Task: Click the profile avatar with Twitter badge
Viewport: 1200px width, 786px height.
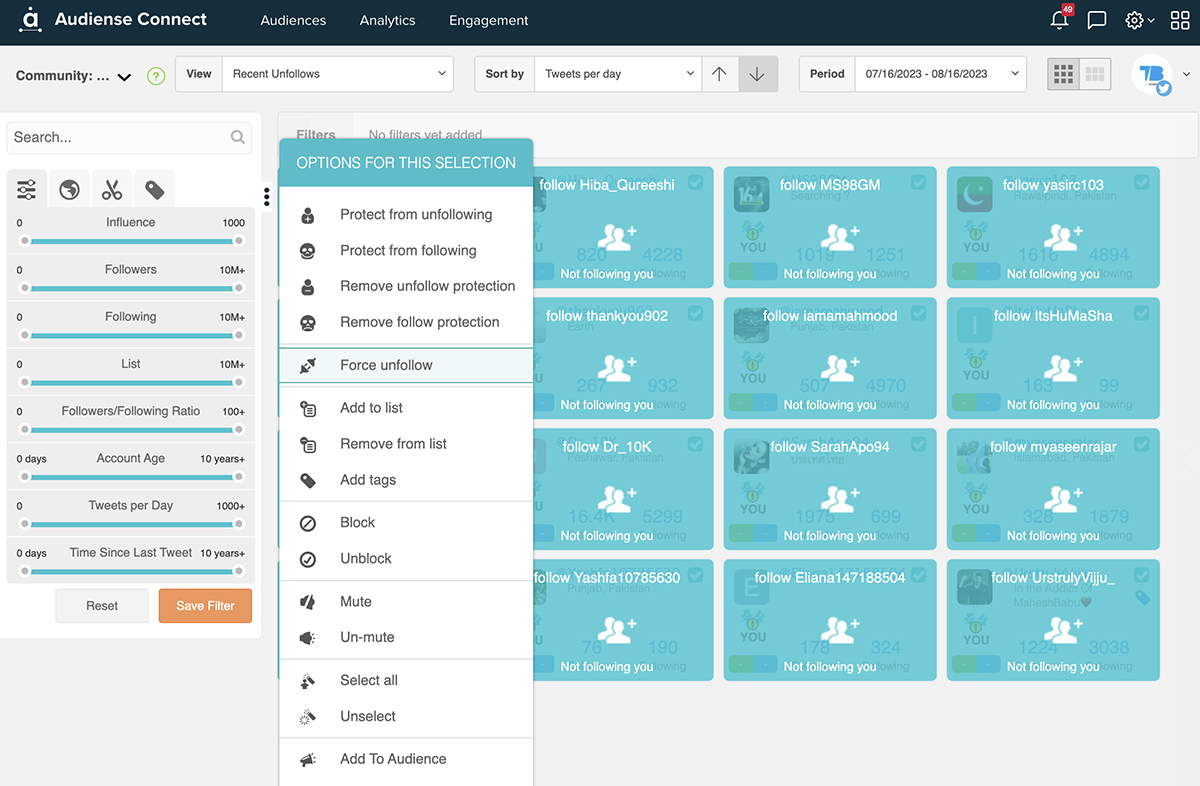Action: pos(1152,75)
